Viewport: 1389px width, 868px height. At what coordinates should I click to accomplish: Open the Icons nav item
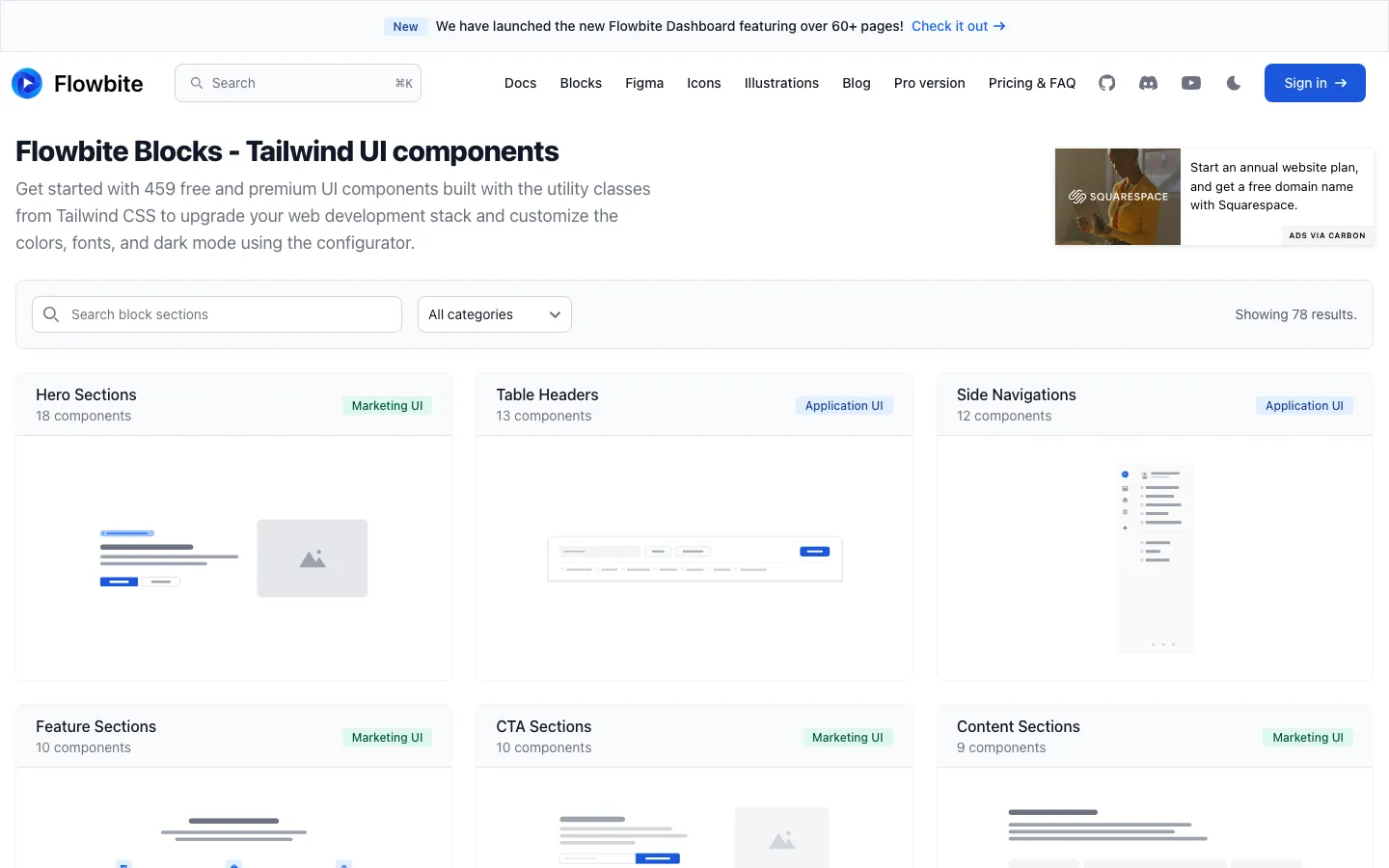click(704, 83)
